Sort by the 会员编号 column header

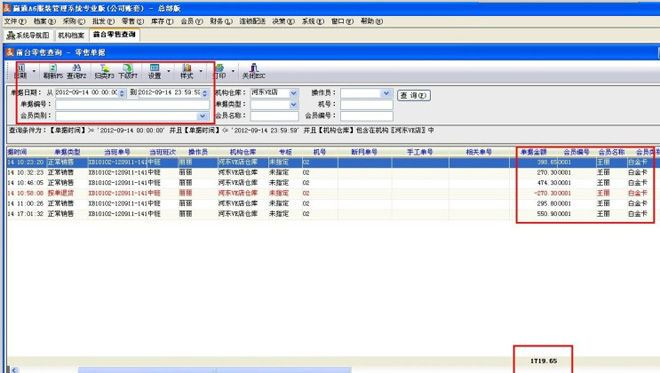coord(576,152)
